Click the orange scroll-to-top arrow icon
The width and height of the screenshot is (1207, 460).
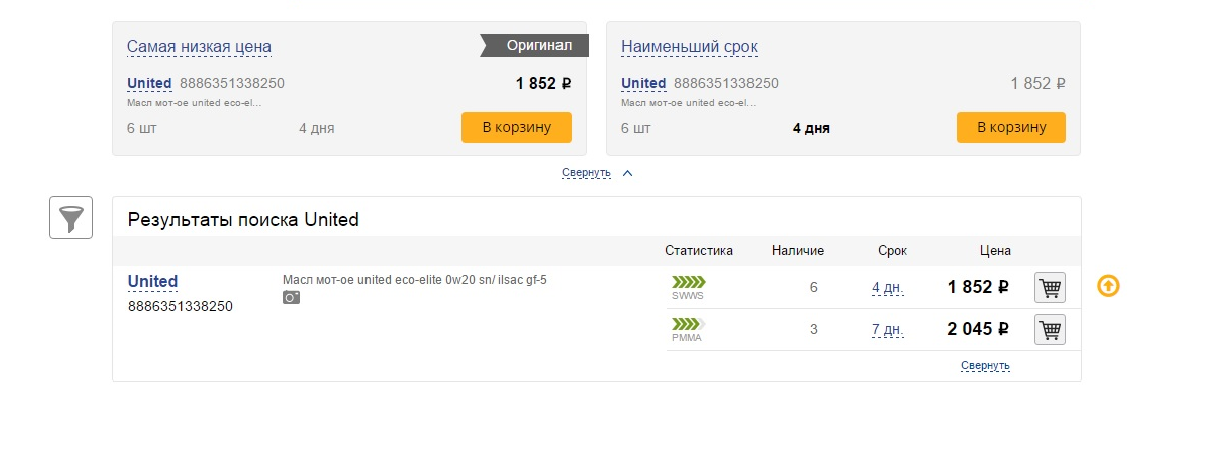click(x=1108, y=286)
